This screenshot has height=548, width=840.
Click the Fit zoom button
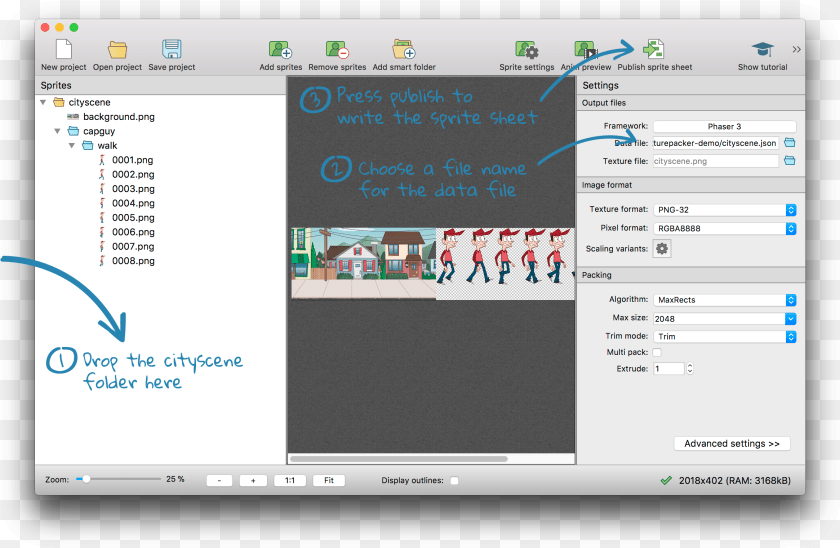tap(329, 481)
